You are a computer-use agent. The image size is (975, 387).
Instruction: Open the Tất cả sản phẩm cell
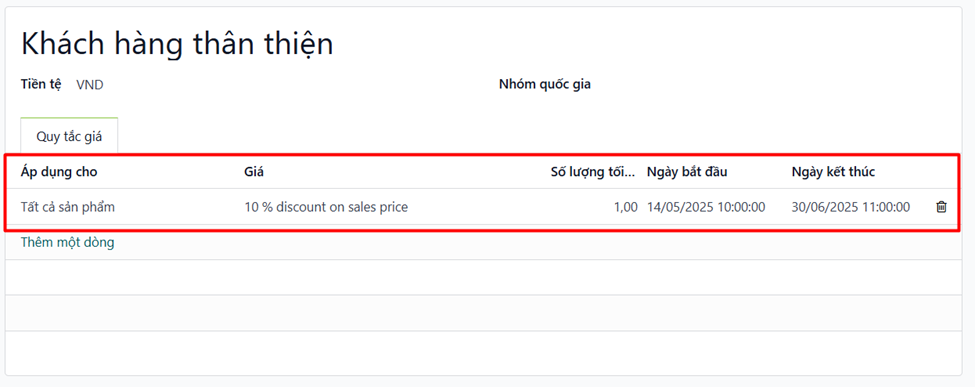coord(68,207)
